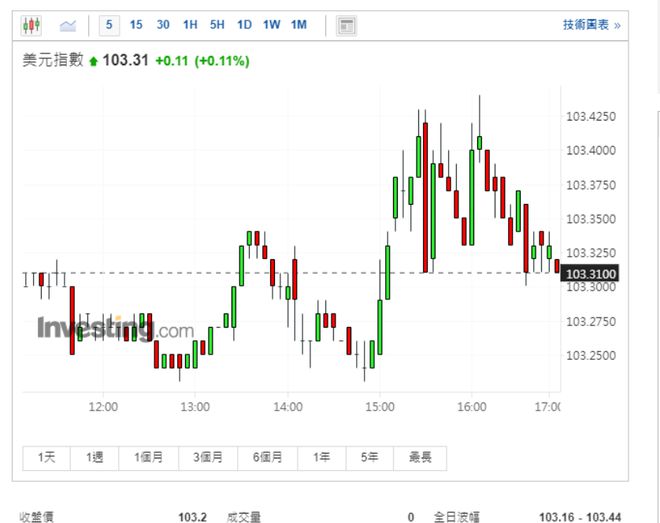Click the 成交量 label
The height and width of the screenshot is (523, 660).
click(x=244, y=517)
